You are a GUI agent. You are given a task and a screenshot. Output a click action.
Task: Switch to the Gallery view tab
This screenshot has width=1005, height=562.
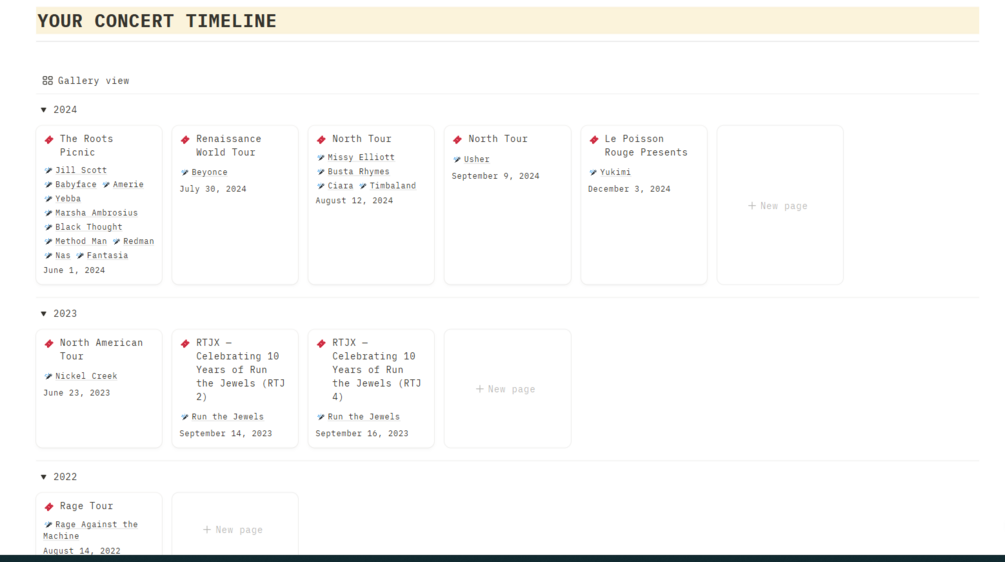(86, 81)
